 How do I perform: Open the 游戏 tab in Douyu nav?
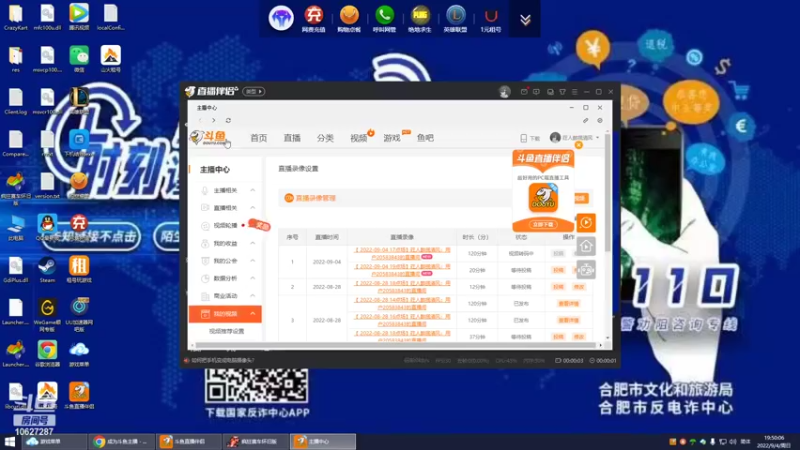pos(392,138)
